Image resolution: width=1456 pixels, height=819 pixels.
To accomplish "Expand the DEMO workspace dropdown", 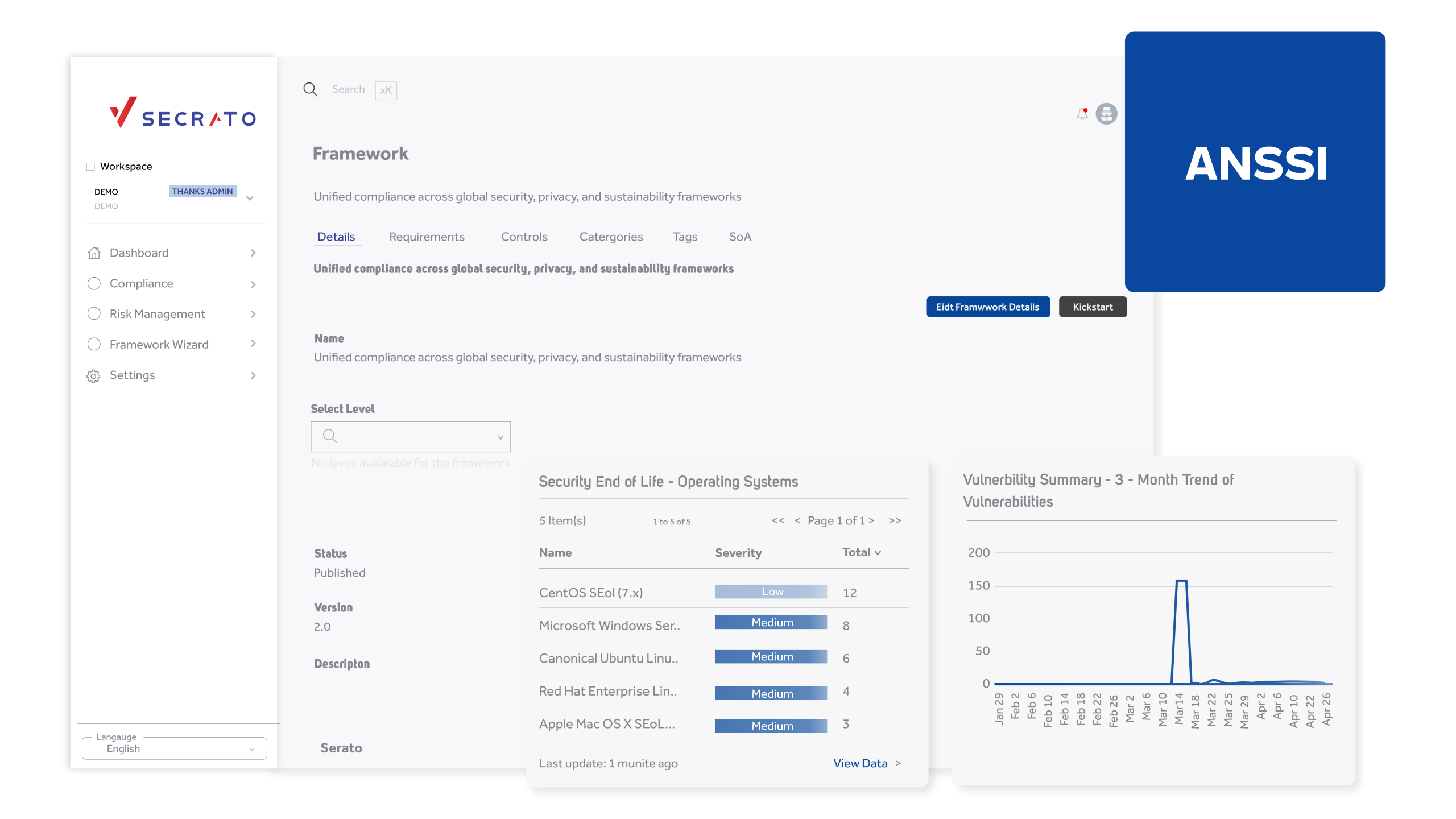I will click(250, 198).
